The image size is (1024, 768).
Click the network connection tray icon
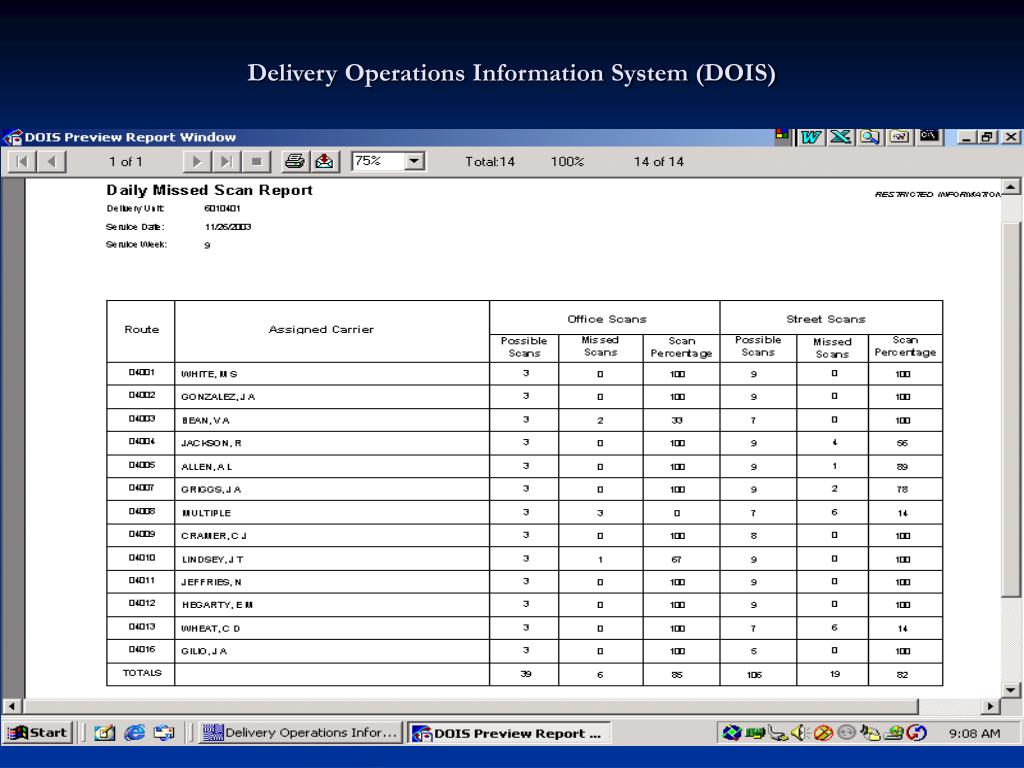(776, 733)
